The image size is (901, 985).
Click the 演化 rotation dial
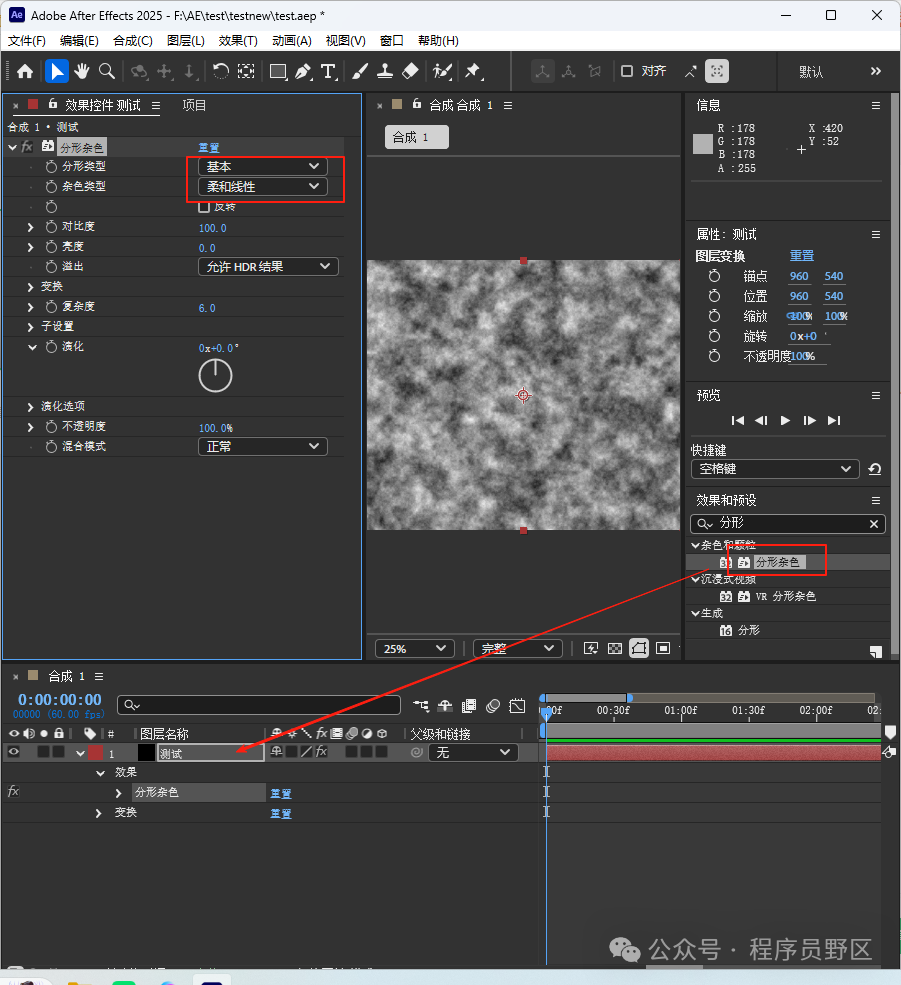(x=216, y=376)
